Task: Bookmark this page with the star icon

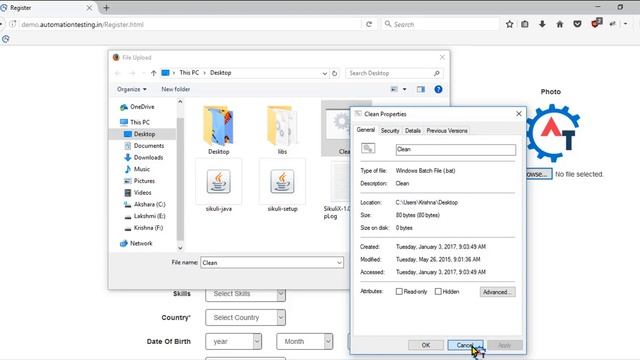Action: click(509, 24)
